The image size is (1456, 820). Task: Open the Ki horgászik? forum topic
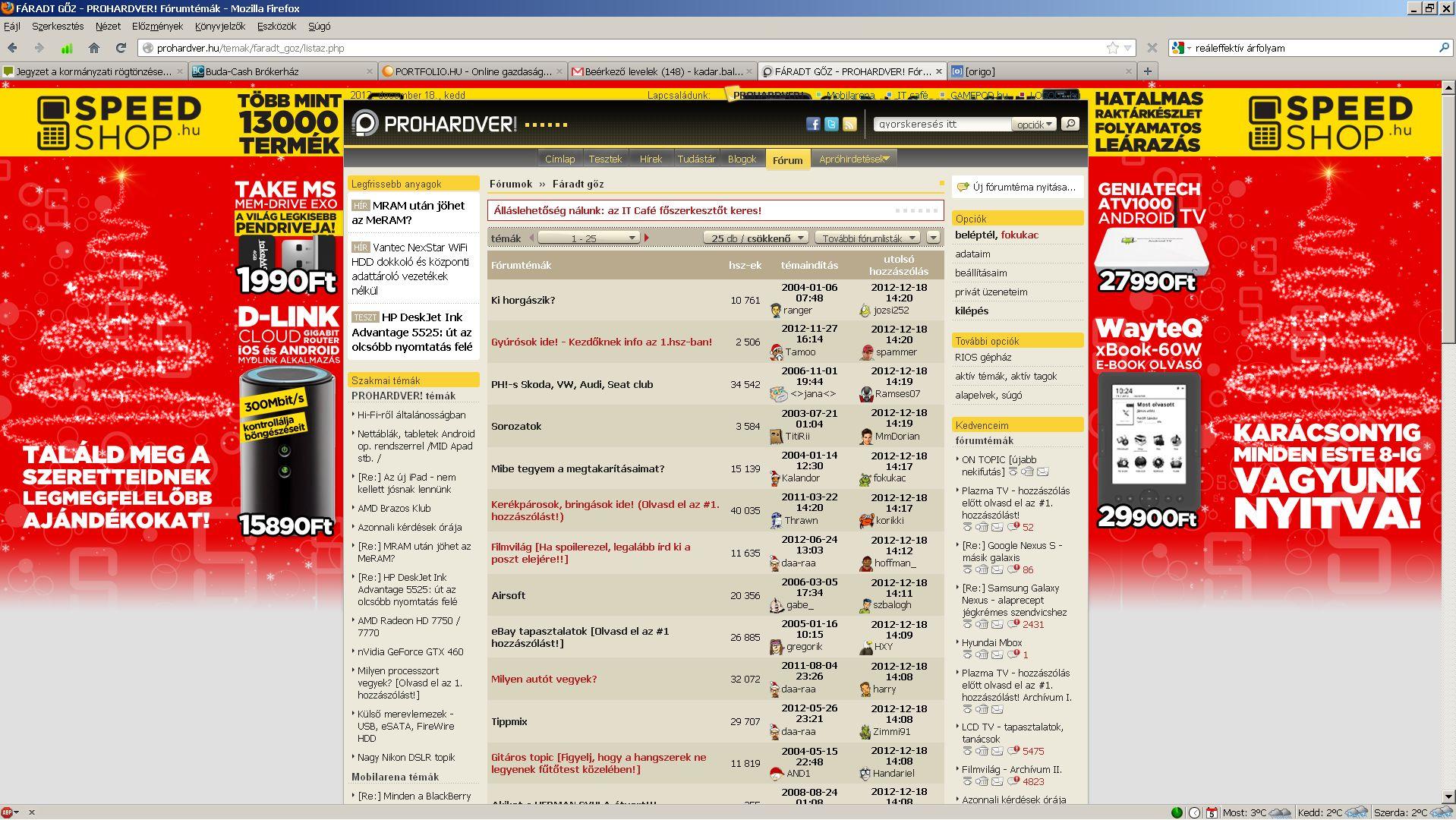tap(523, 300)
